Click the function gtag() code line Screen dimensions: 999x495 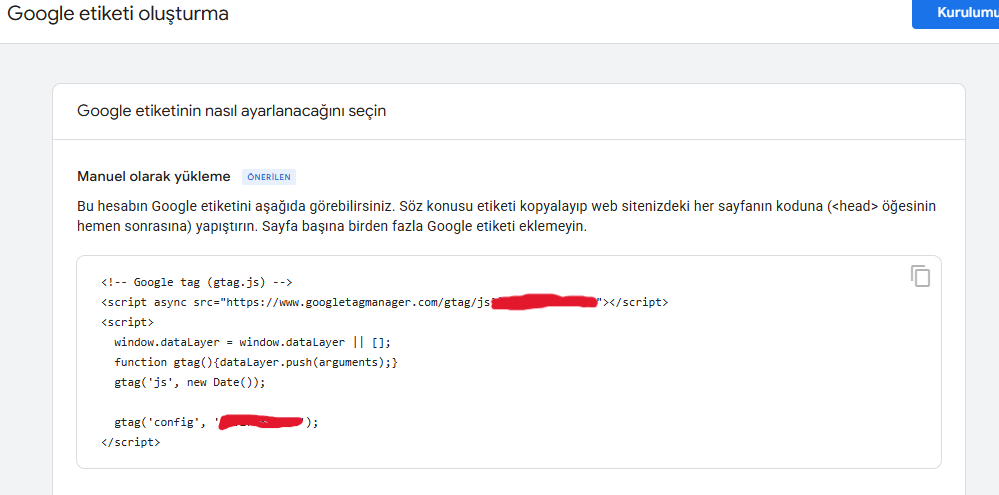(255, 362)
